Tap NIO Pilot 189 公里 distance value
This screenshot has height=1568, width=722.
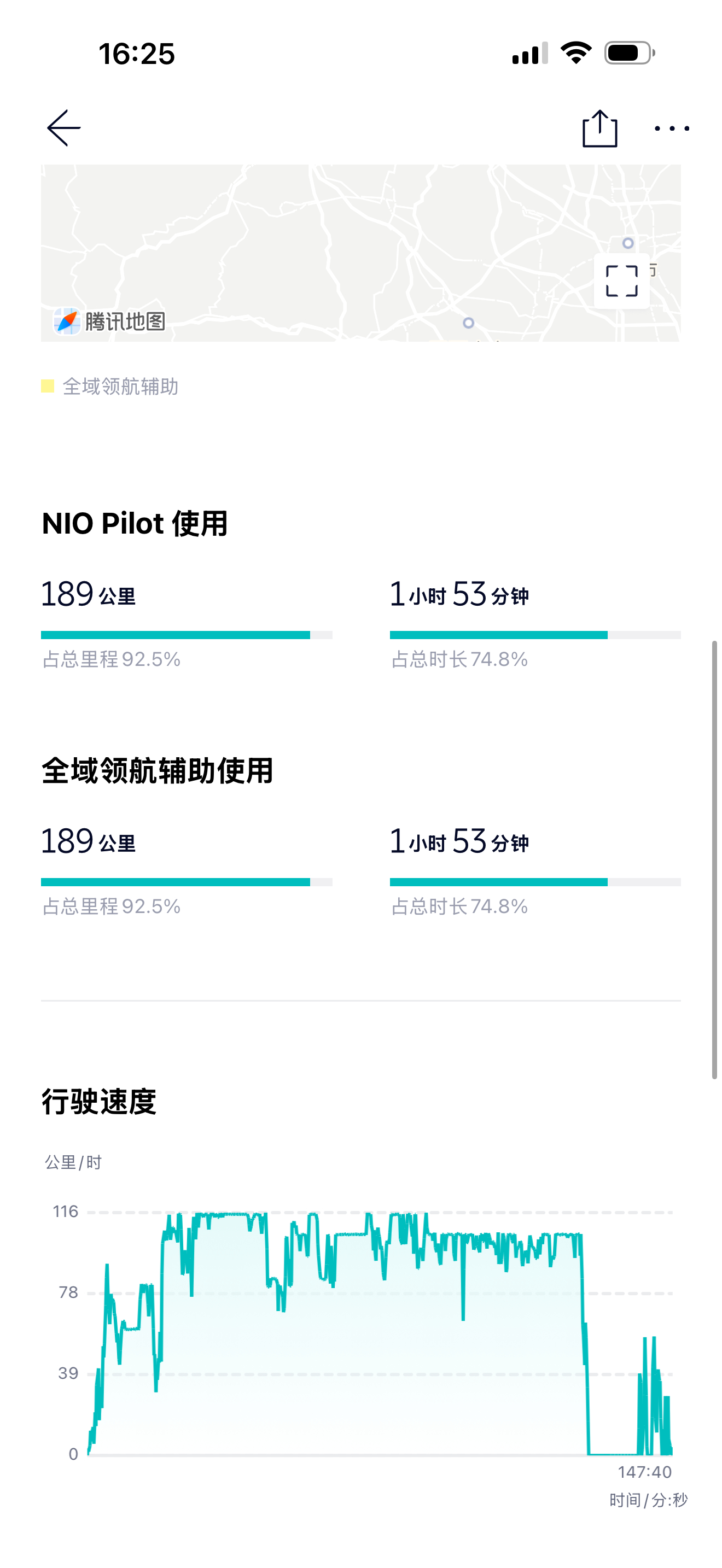coord(88,594)
